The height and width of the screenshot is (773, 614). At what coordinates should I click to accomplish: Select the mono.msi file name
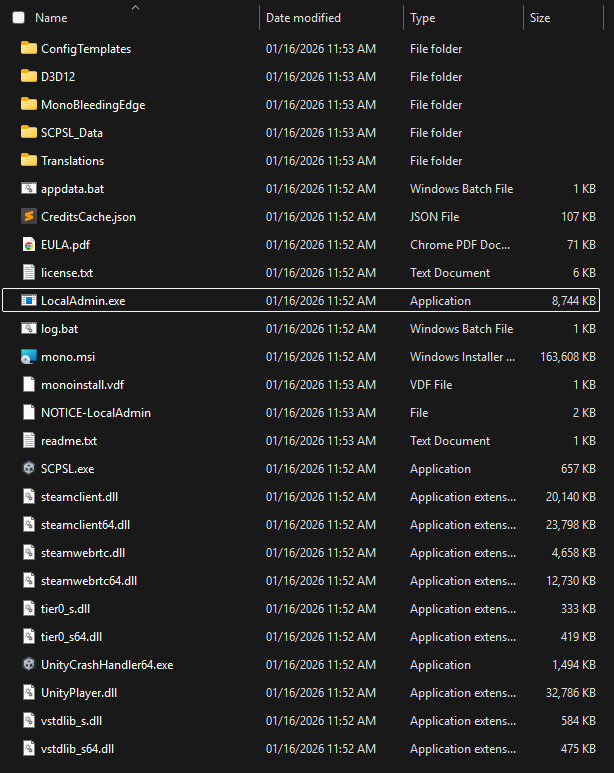(68, 356)
